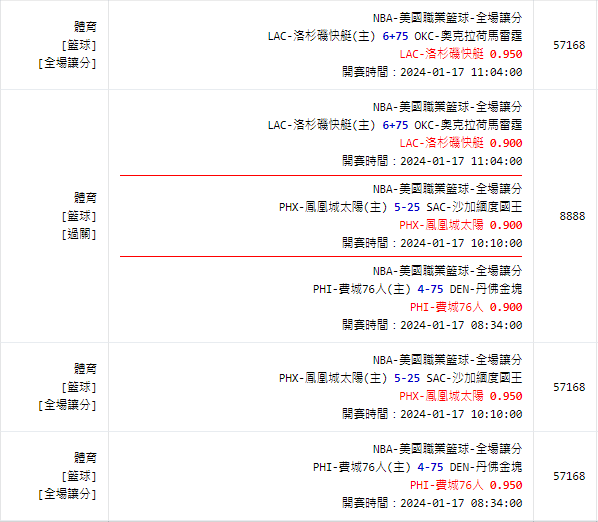Viewport: 598px width, 522px height.
Task: Click [全場讓分] label in the LAC 0.950 row
Action: point(67,63)
